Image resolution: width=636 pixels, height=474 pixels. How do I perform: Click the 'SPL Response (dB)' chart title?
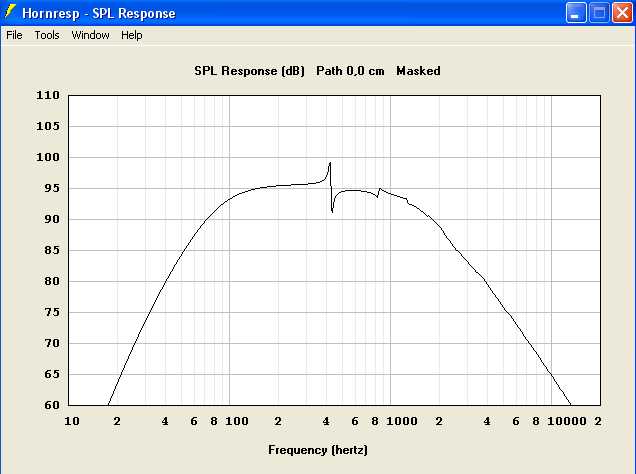[x=249, y=71]
